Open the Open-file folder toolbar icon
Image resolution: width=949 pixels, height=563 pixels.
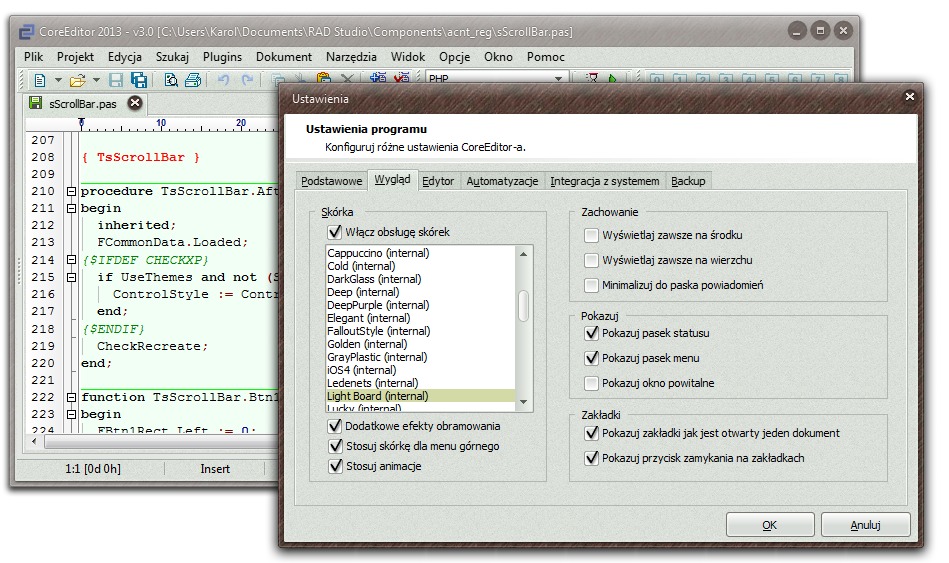tap(77, 80)
